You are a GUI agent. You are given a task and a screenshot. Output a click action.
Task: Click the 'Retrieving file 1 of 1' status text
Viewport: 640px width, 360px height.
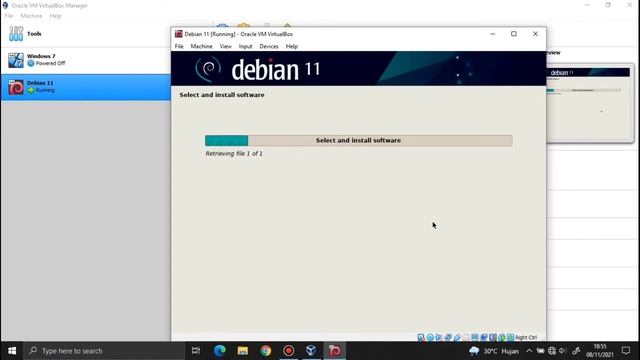tap(234, 153)
